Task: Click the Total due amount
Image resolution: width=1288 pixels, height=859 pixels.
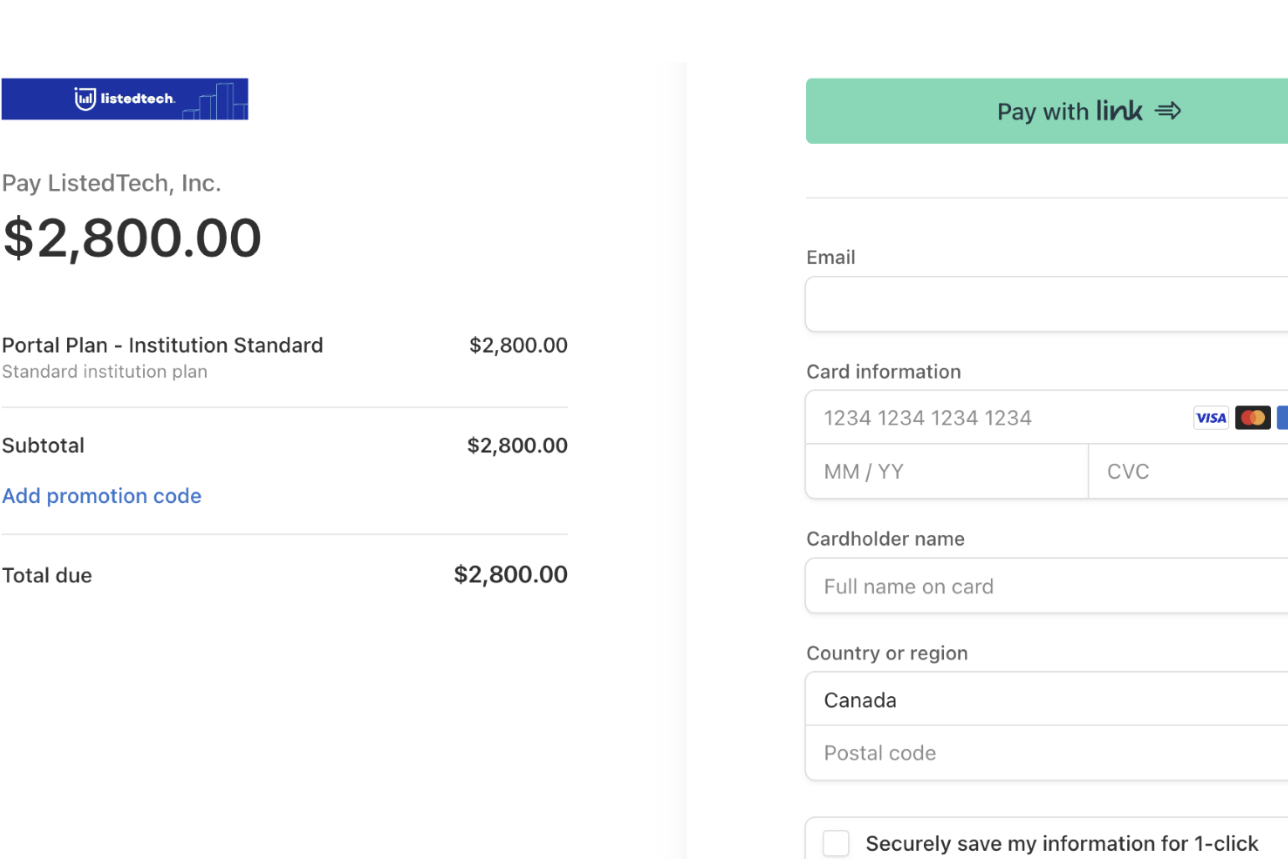Action: (511, 575)
